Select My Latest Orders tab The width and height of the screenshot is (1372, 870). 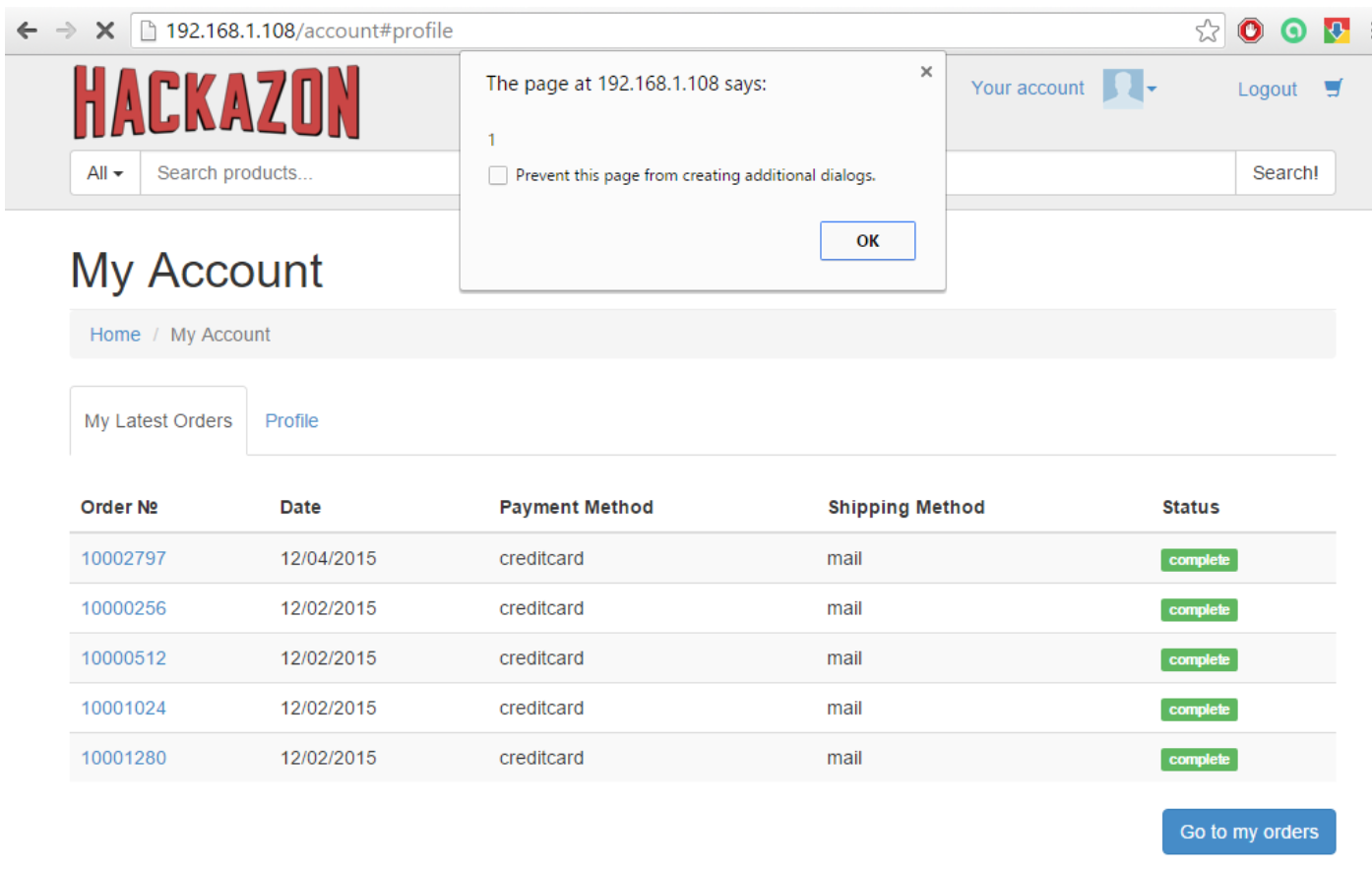[158, 420]
